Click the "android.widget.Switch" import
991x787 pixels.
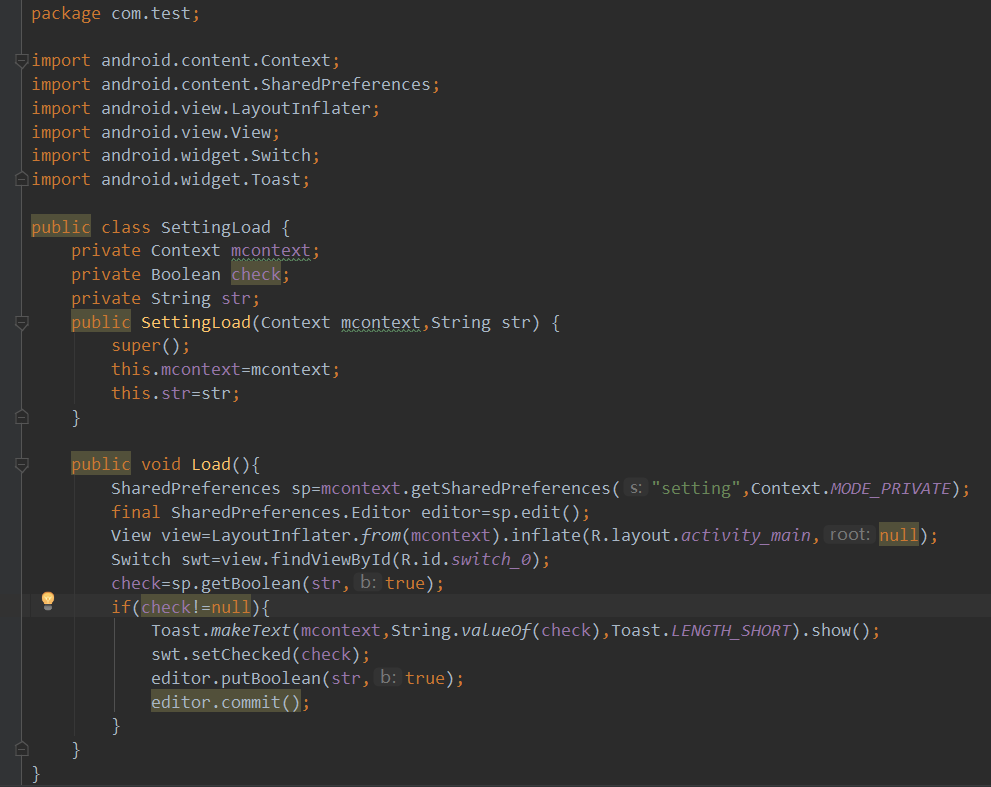[x=206, y=156]
